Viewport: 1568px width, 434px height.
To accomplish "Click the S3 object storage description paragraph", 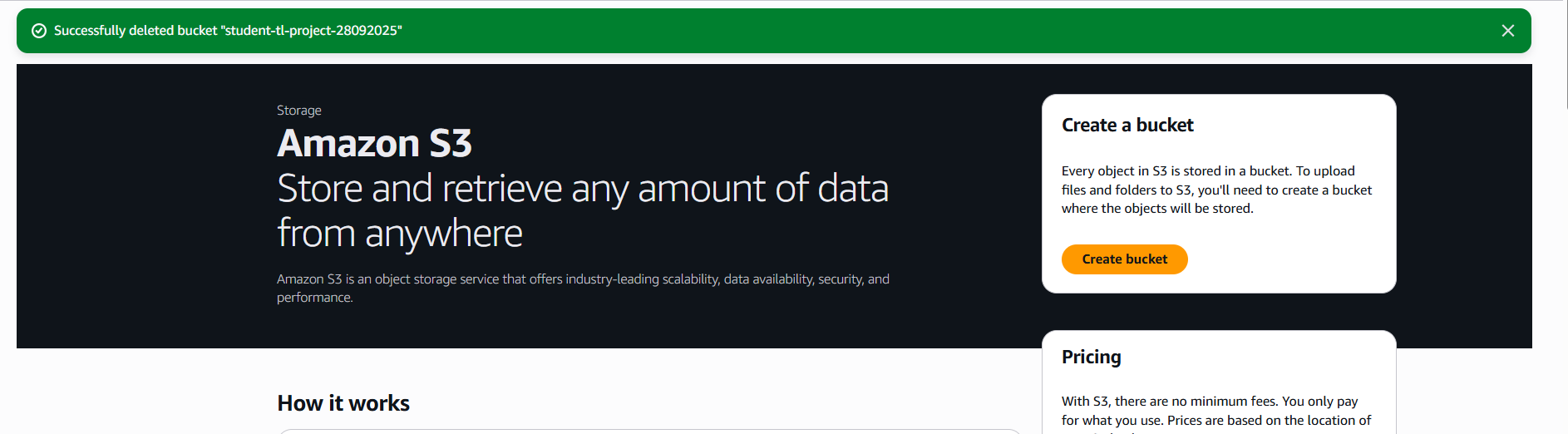I will click(x=582, y=279).
